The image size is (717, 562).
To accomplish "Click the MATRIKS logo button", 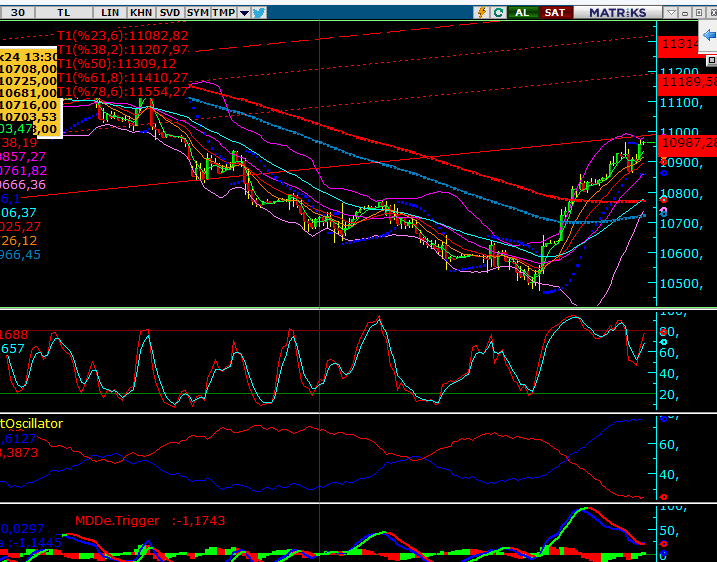I will [x=618, y=12].
